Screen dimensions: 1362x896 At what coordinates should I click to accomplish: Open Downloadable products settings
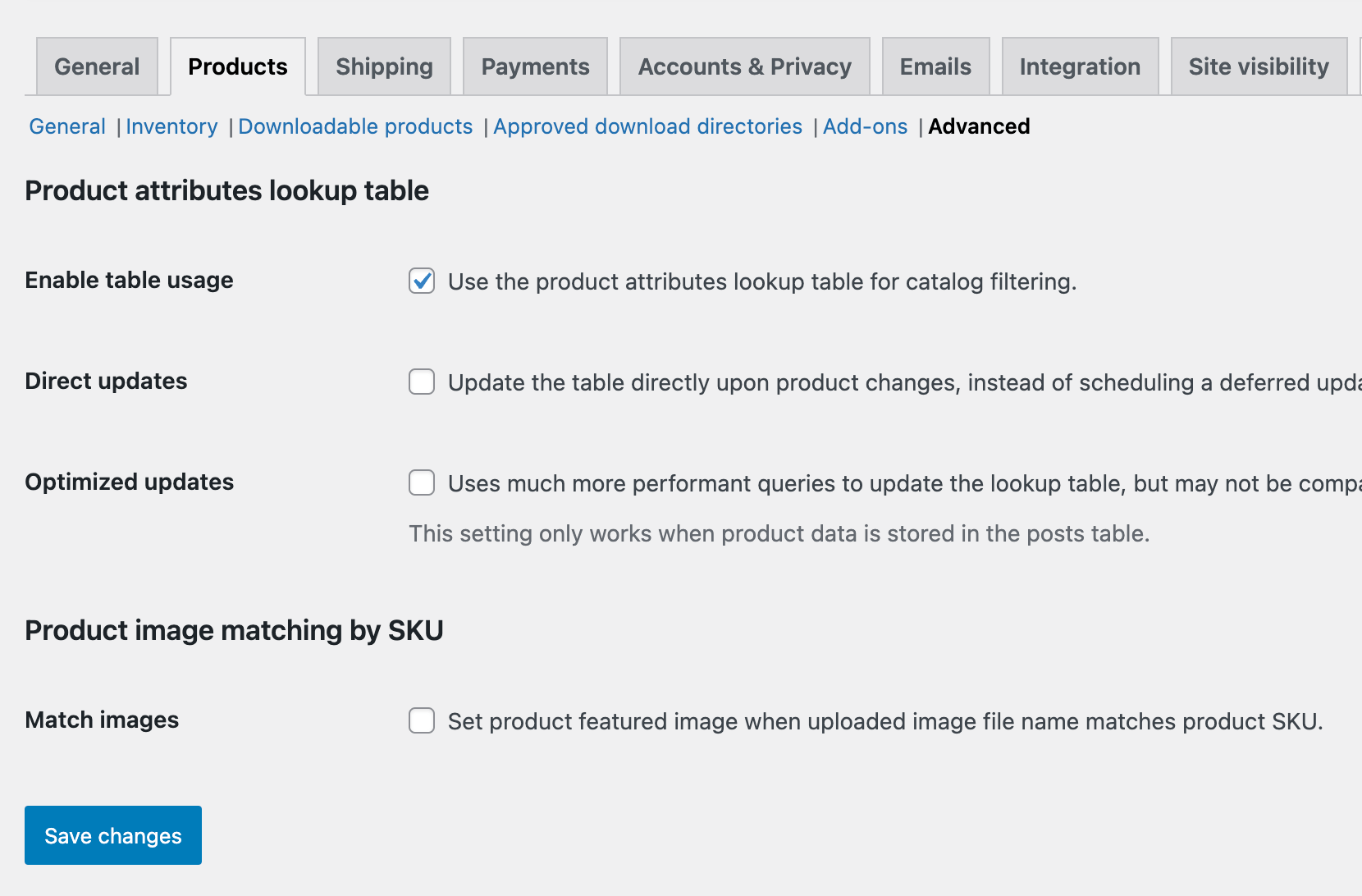354,126
